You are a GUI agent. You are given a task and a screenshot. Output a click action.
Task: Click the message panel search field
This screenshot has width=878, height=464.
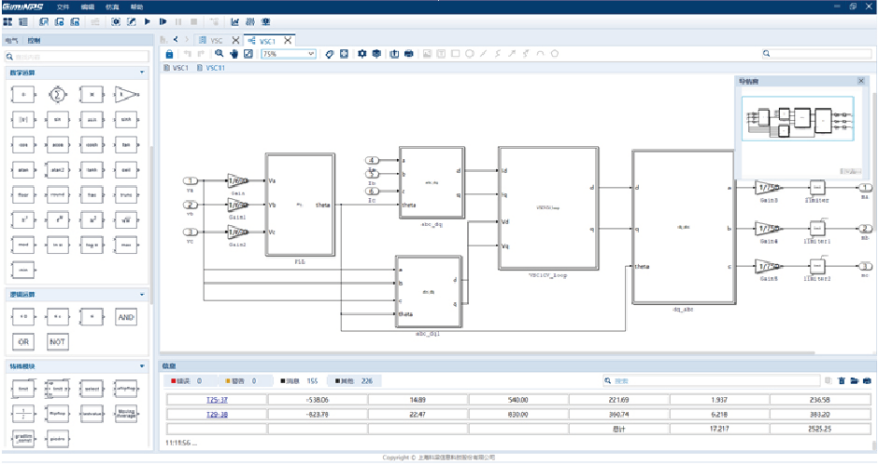(710, 381)
